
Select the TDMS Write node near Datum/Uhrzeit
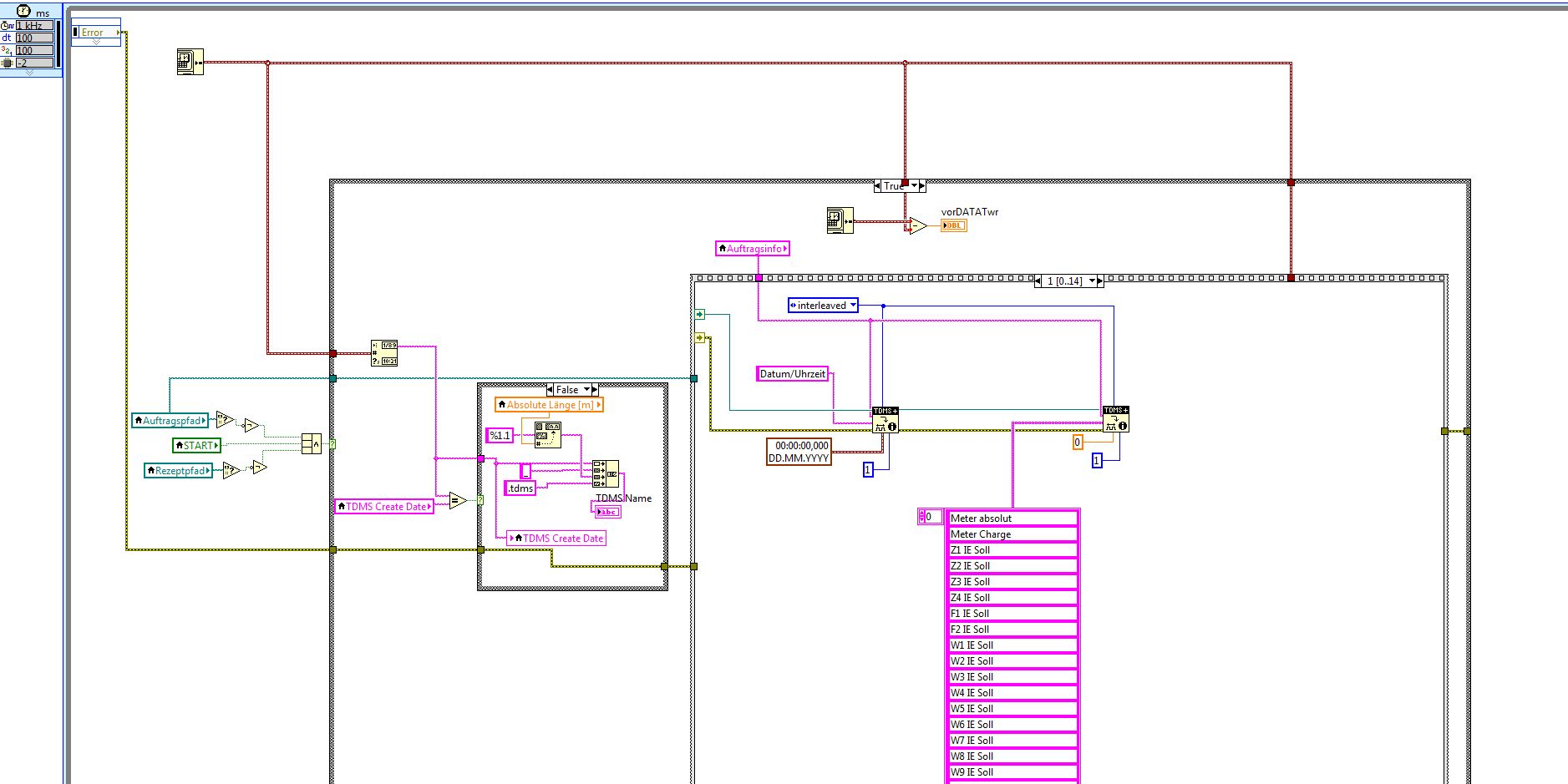pyautogui.click(x=885, y=419)
